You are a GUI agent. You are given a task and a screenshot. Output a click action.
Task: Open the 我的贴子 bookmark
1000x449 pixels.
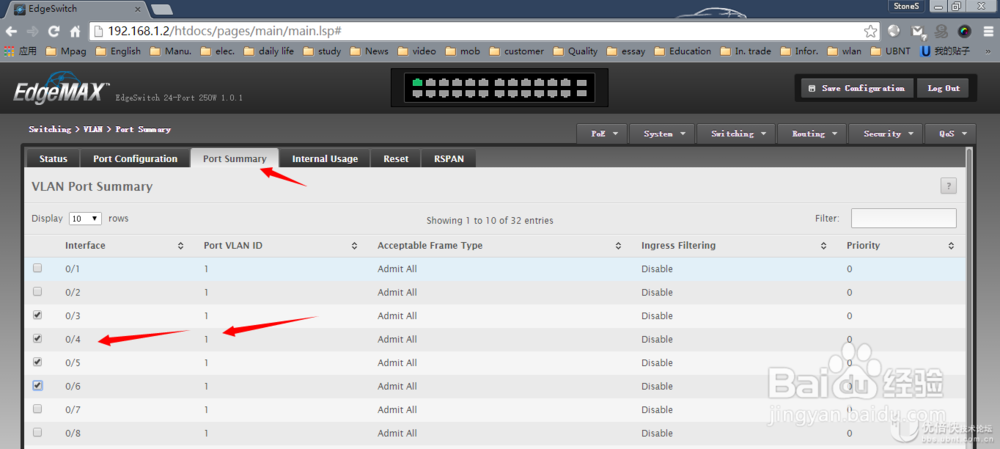[945, 51]
